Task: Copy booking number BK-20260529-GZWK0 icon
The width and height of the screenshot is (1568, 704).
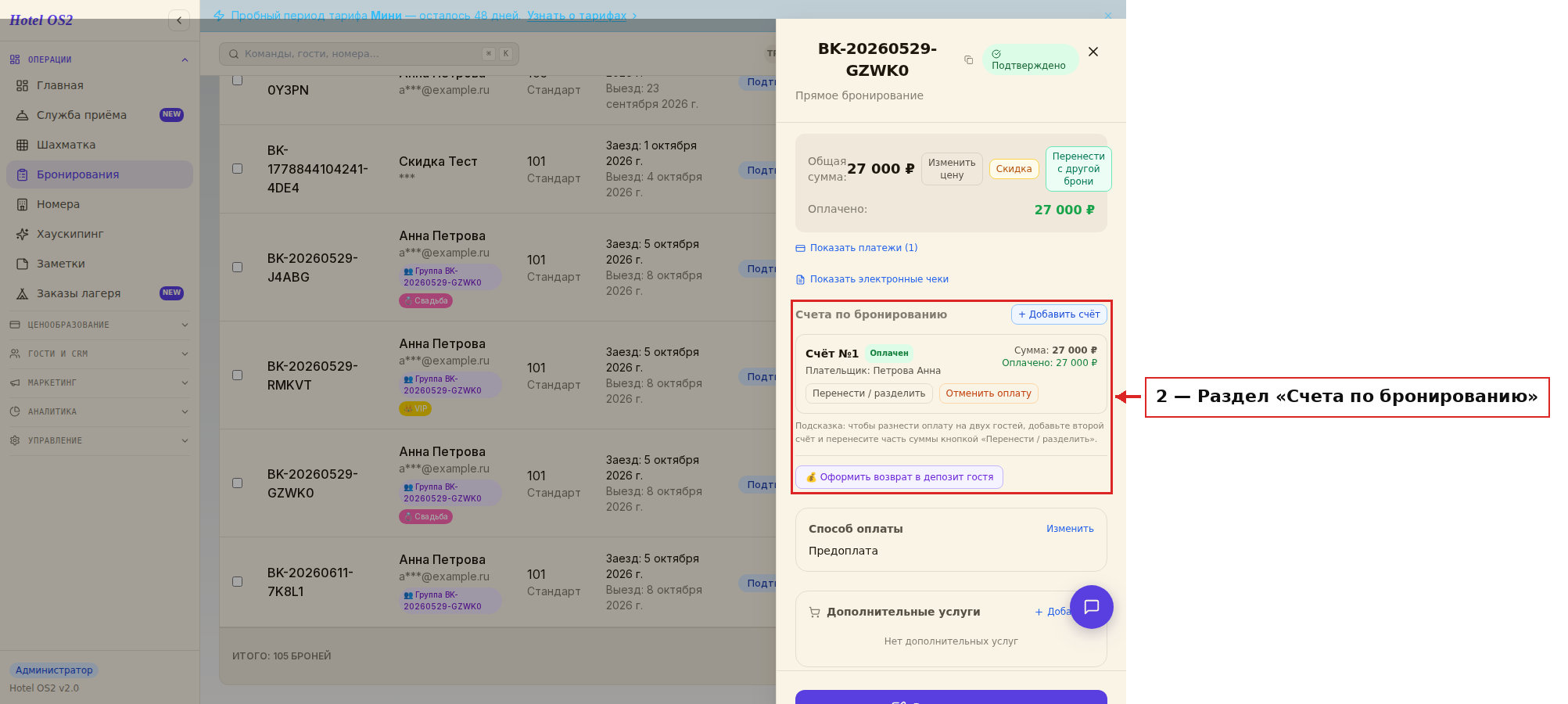Action: [968, 60]
